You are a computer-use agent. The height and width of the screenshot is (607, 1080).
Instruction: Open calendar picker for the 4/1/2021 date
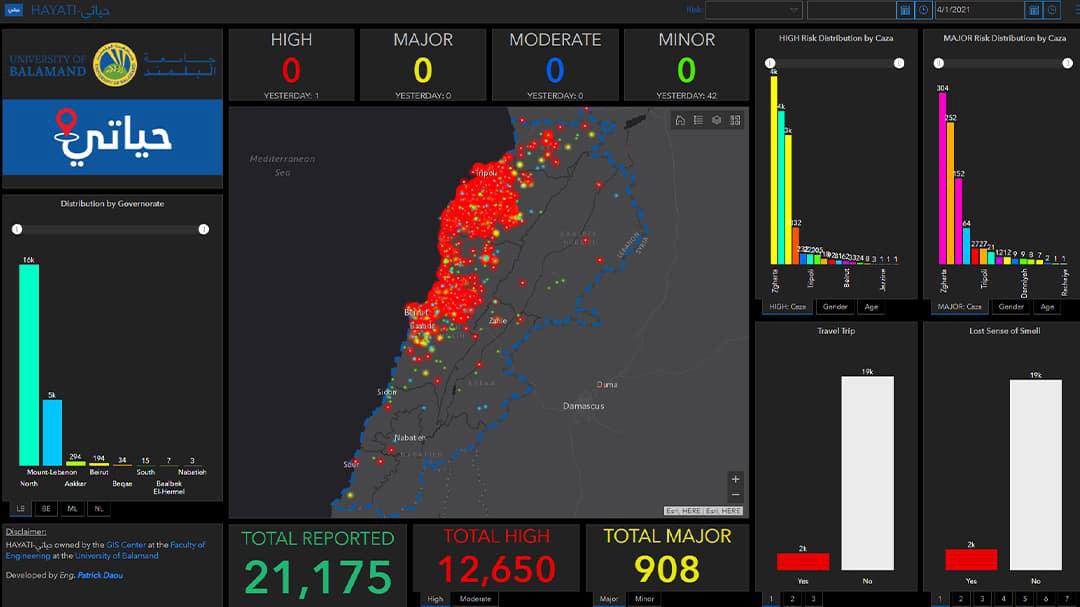tap(1033, 10)
